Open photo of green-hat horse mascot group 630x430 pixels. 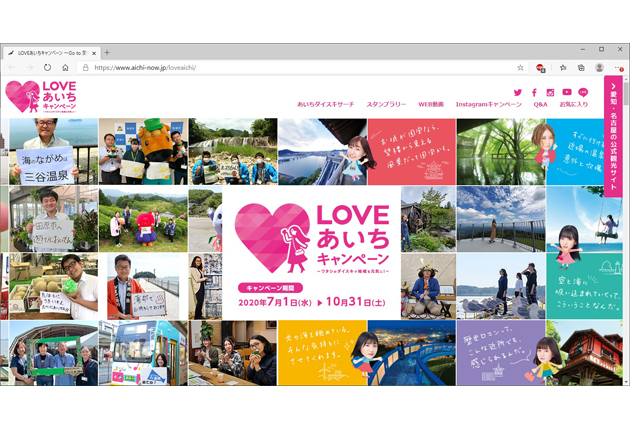tap(143, 152)
